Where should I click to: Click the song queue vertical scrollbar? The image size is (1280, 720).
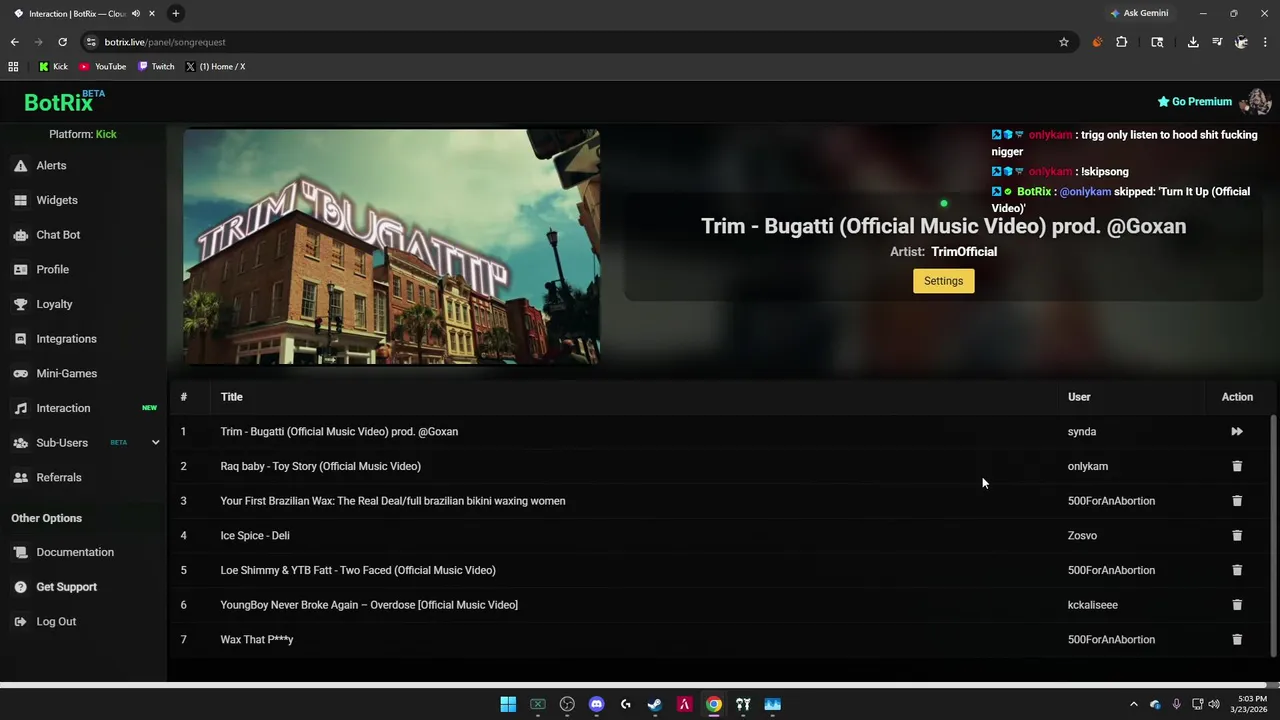[1273, 535]
